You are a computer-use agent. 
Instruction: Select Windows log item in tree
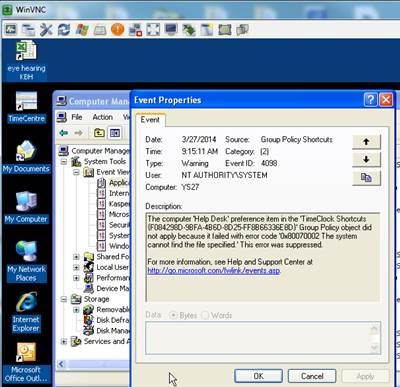pos(113,246)
